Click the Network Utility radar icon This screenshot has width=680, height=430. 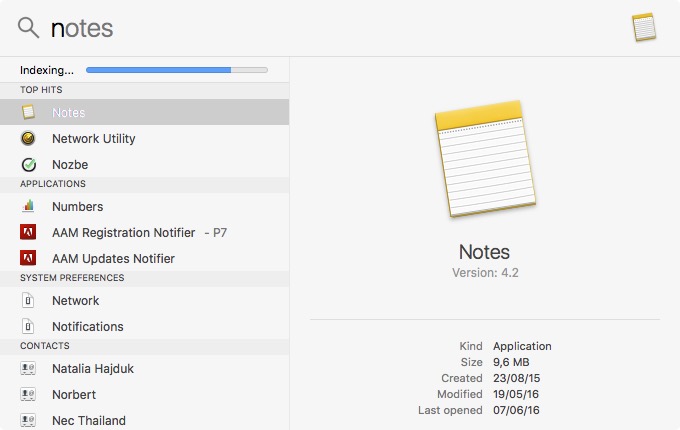[x=28, y=138]
